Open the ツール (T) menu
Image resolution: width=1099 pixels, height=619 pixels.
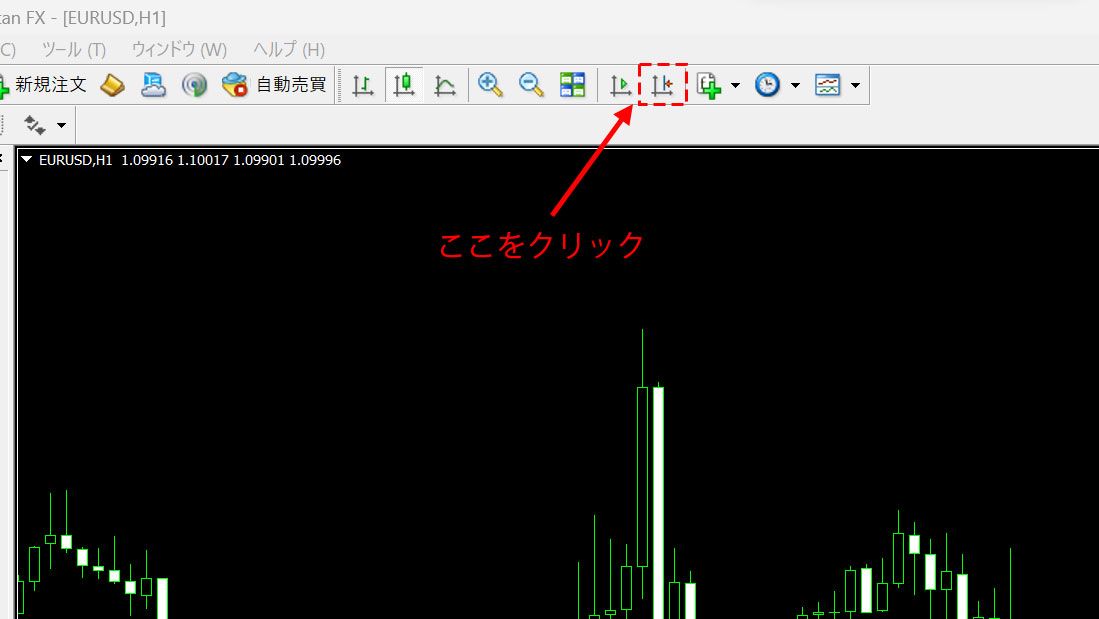click(74, 49)
